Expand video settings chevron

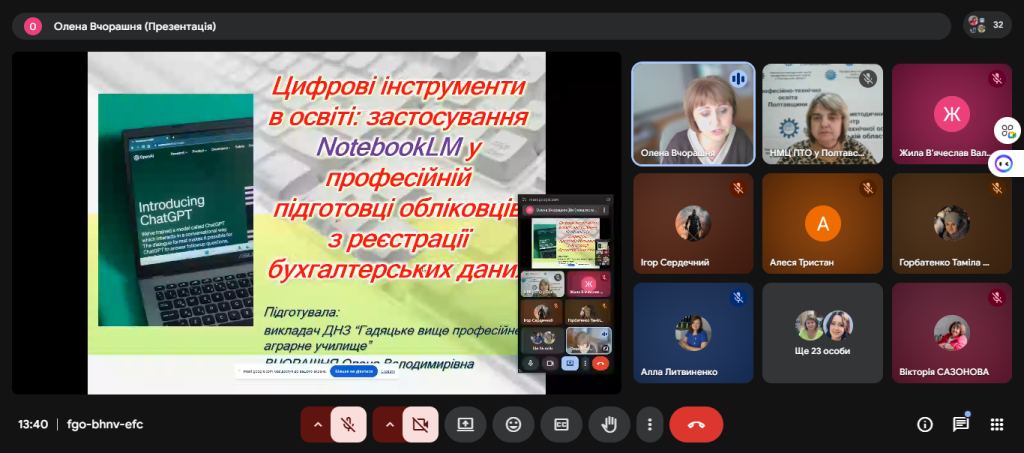(390, 424)
